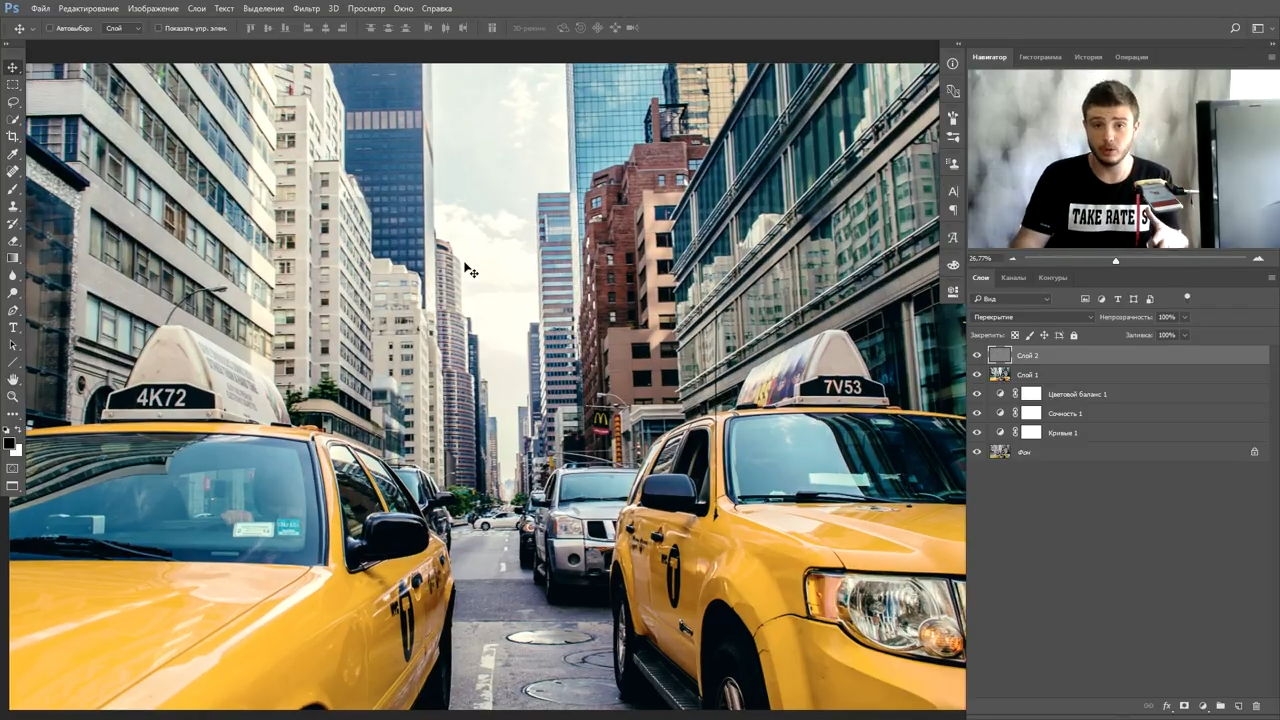Open the Справка menu
Viewport: 1280px width, 720px height.
click(x=437, y=8)
